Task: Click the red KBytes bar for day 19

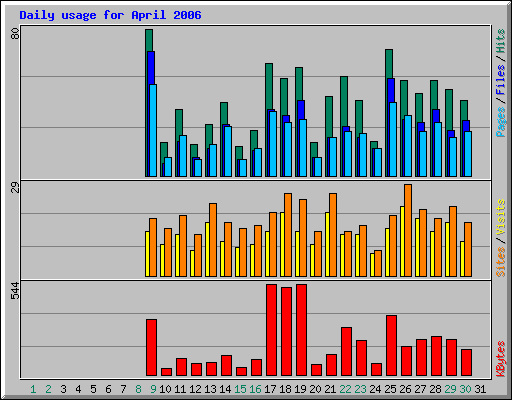Action: [x=301, y=330]
